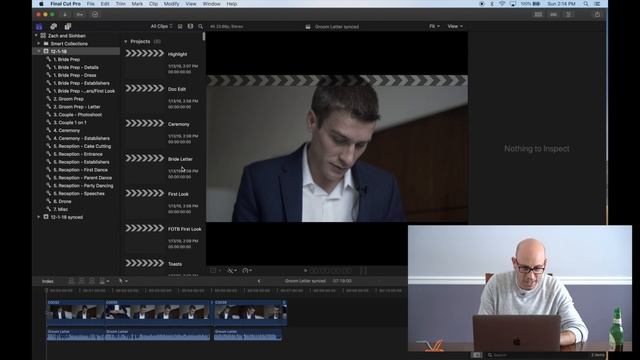Click the last Groom Letter audio clip
The height and width of the screenshot is (360, 640).
(248, 335)
